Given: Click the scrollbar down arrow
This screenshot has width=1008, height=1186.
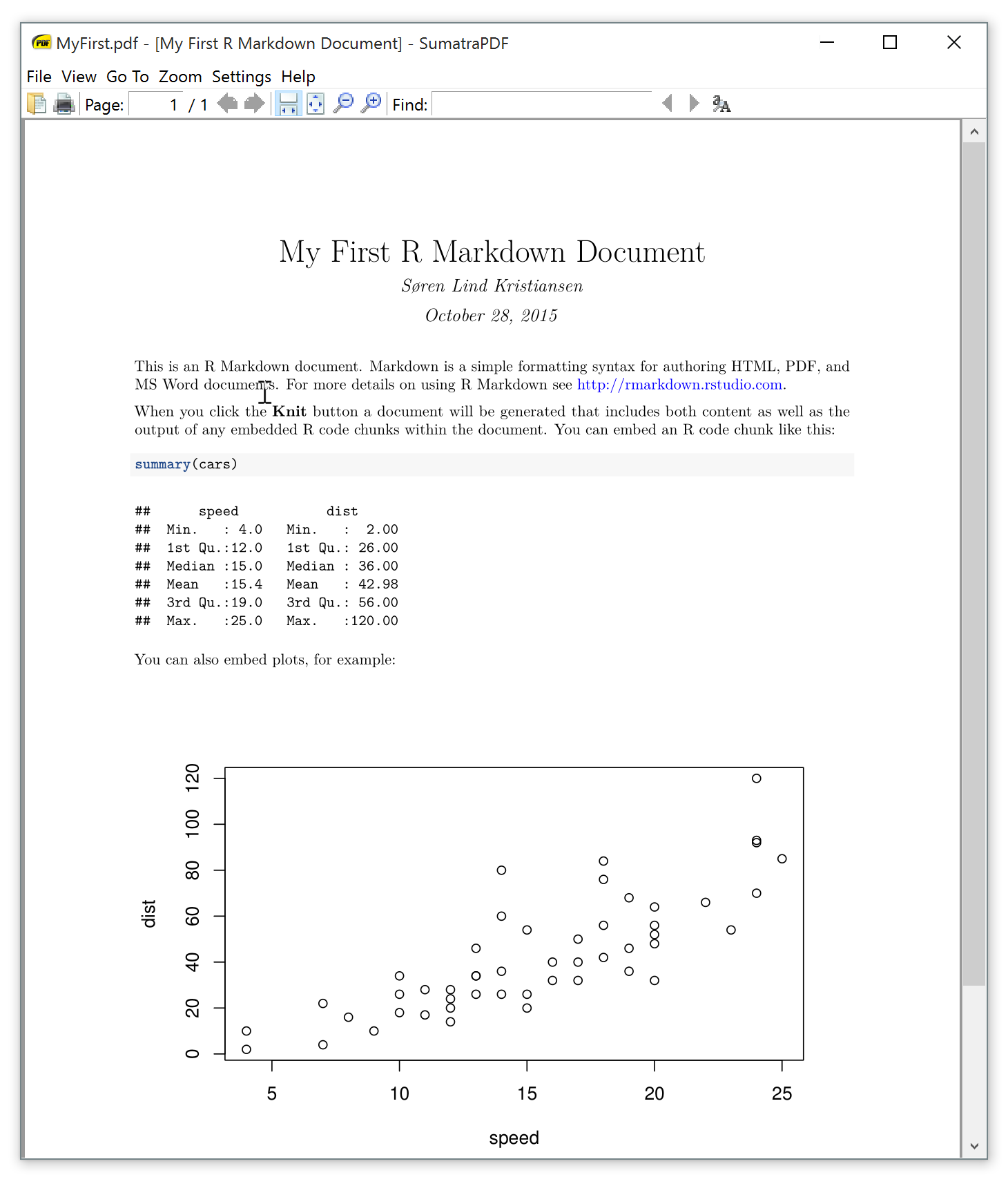Looking at the screenshot, I should tap(974, 1146).
